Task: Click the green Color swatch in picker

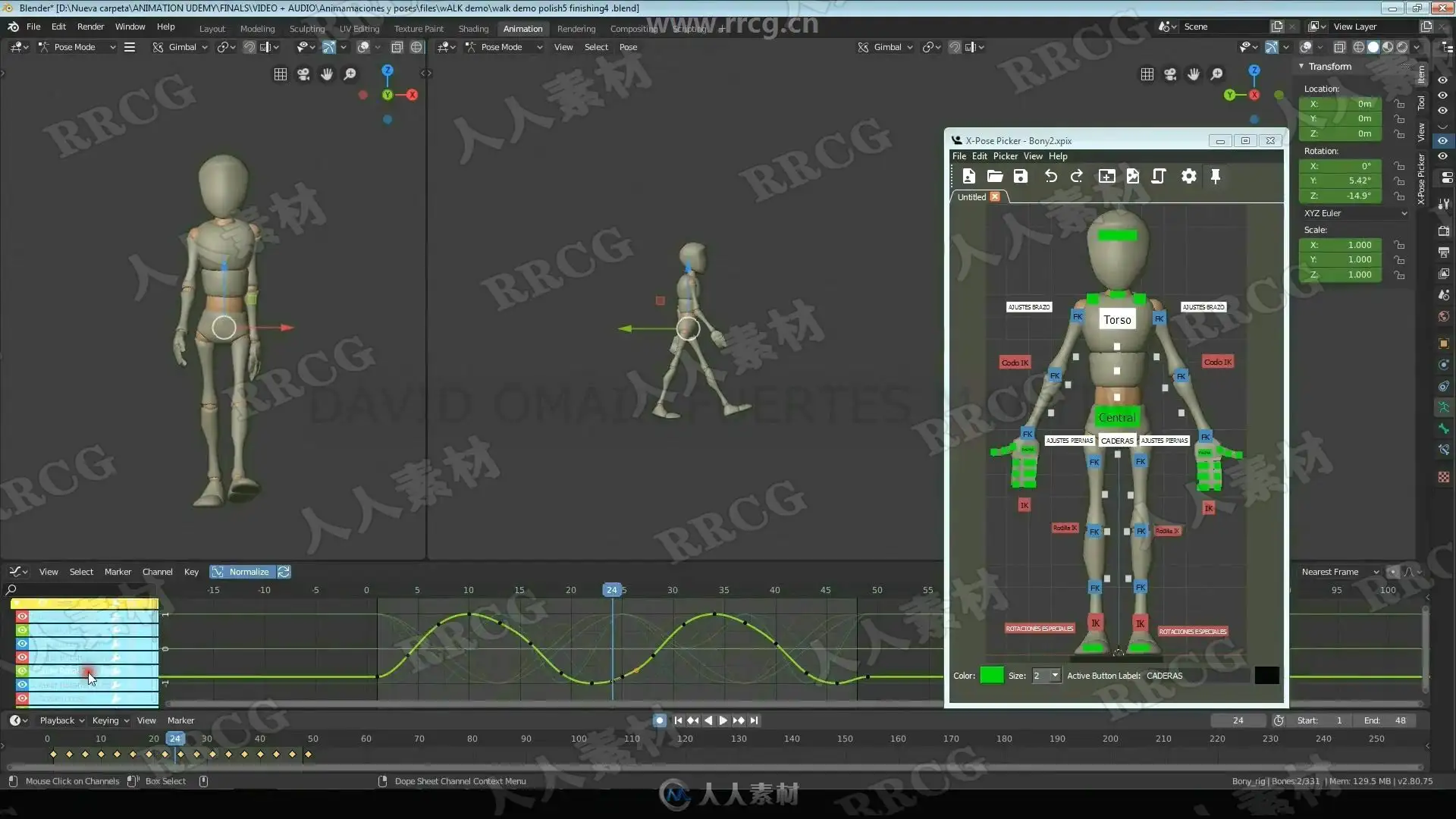Action: [991, 676]
